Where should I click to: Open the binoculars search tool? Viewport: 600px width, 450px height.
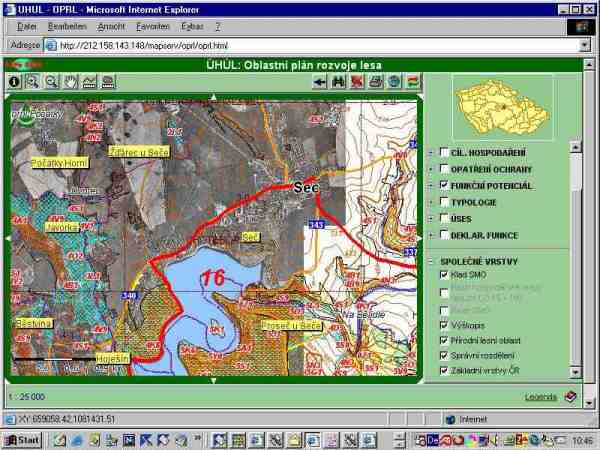[339, 82]
